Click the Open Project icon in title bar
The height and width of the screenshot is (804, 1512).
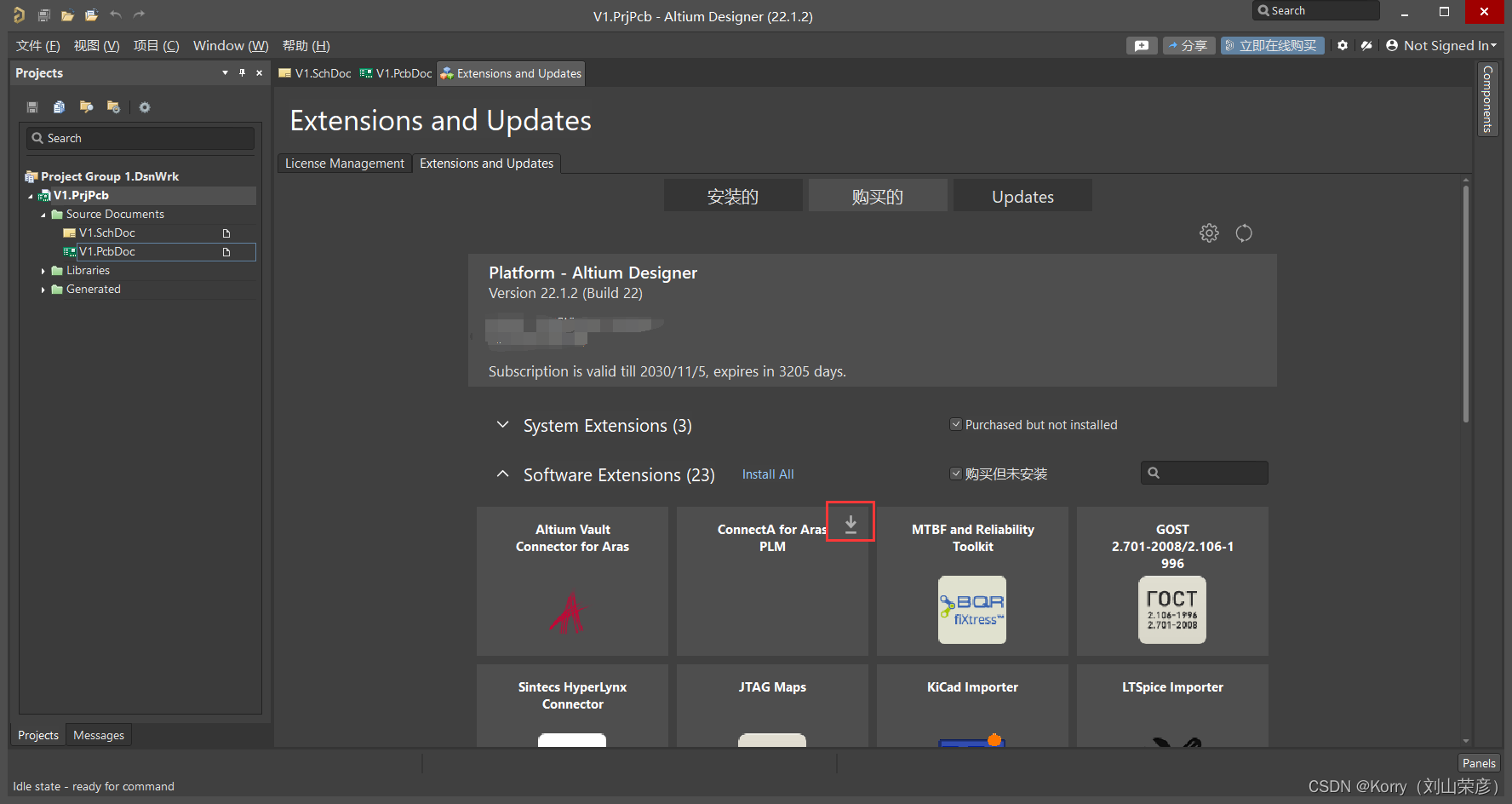click(91, 14)
